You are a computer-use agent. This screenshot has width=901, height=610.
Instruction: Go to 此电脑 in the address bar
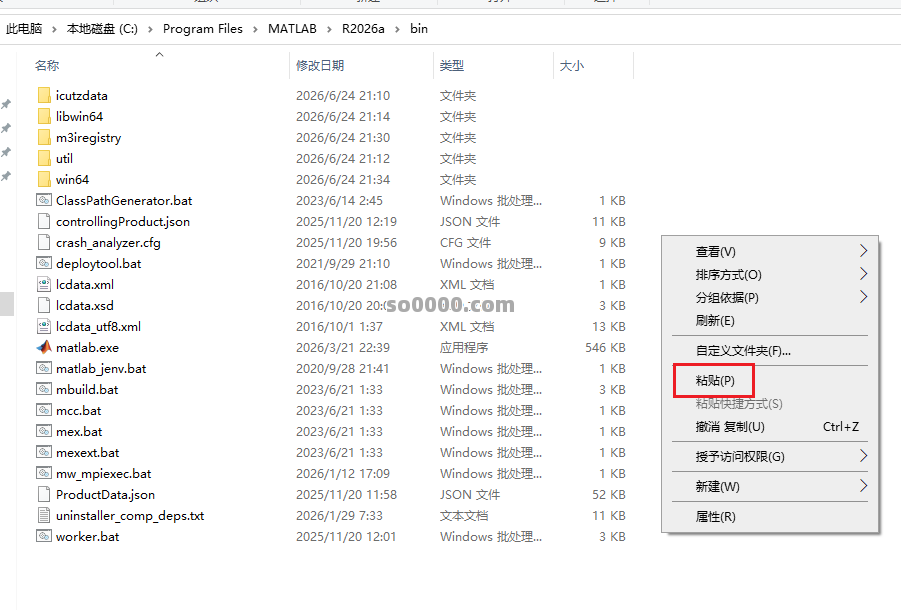24,29
